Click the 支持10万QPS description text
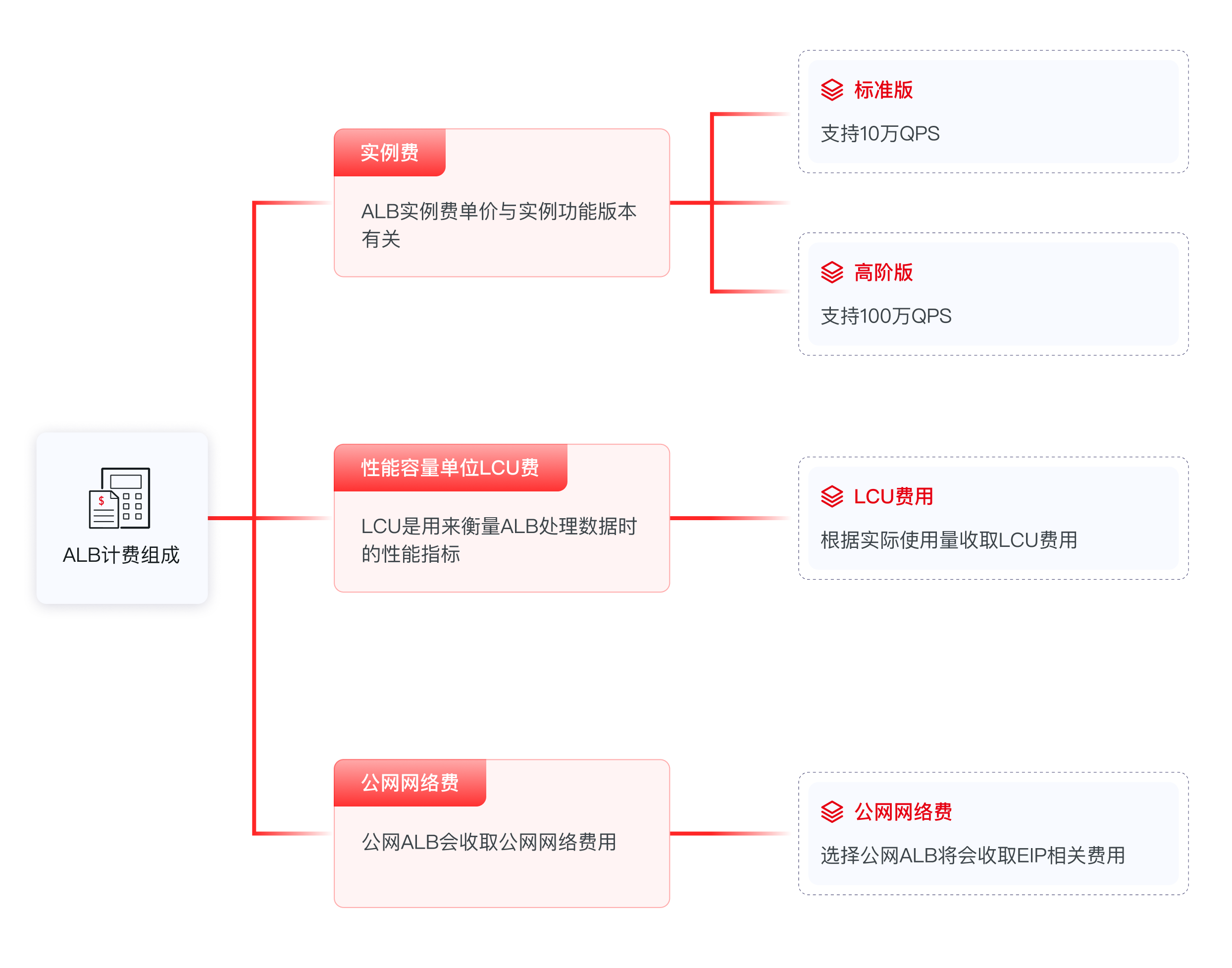This screenshot has height=968, width=1232. click(879, 134)
